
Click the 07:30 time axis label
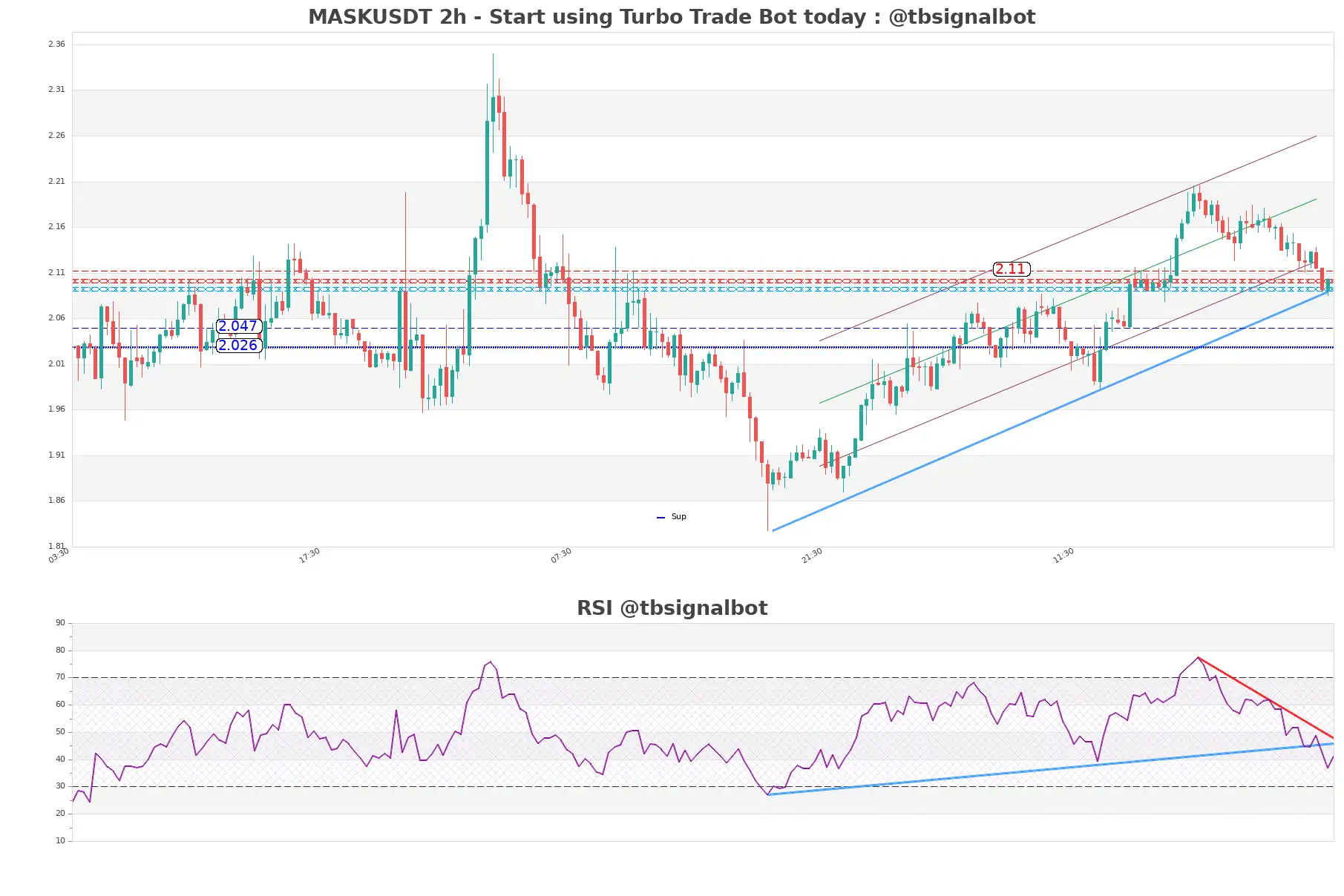(561, 556)
